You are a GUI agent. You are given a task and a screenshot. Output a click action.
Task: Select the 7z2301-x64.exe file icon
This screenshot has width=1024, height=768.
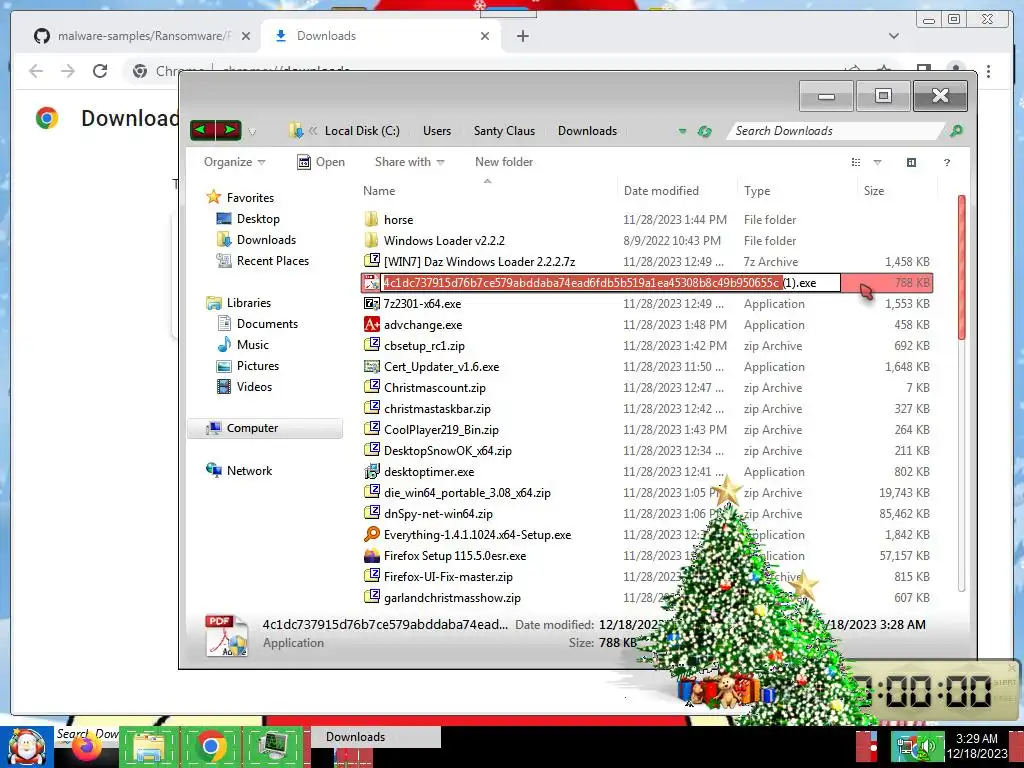point(372,303)
